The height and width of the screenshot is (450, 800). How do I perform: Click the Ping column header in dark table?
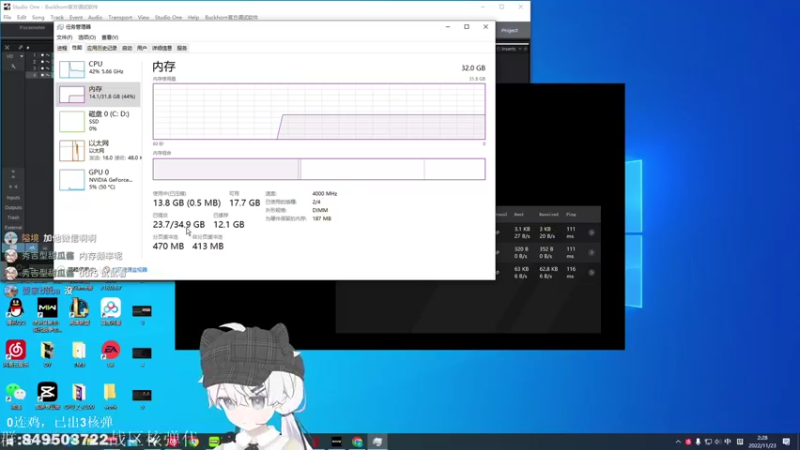[571, 214]
